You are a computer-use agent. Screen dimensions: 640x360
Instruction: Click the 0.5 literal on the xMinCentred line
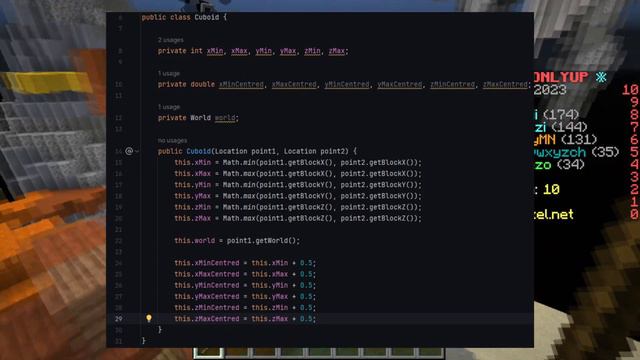click(306, 263)
